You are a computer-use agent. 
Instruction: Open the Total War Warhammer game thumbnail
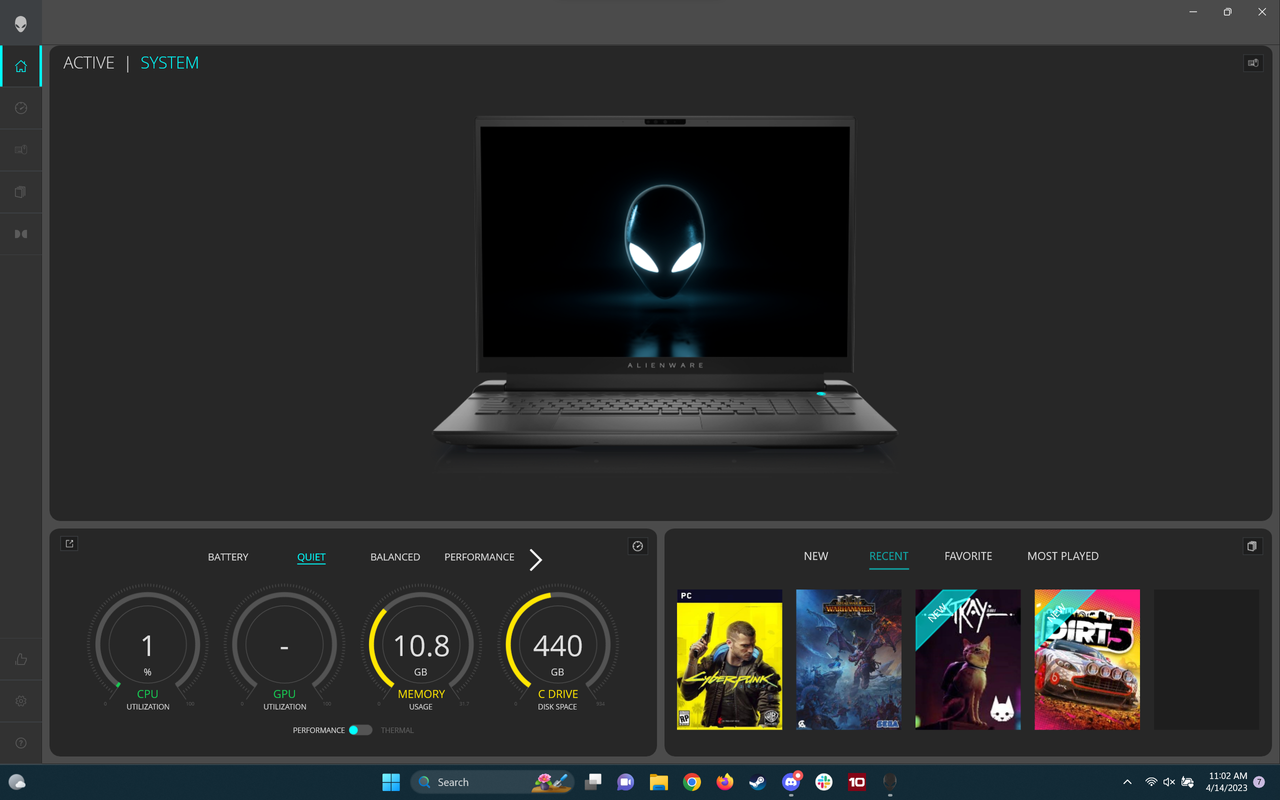[849, 659]
